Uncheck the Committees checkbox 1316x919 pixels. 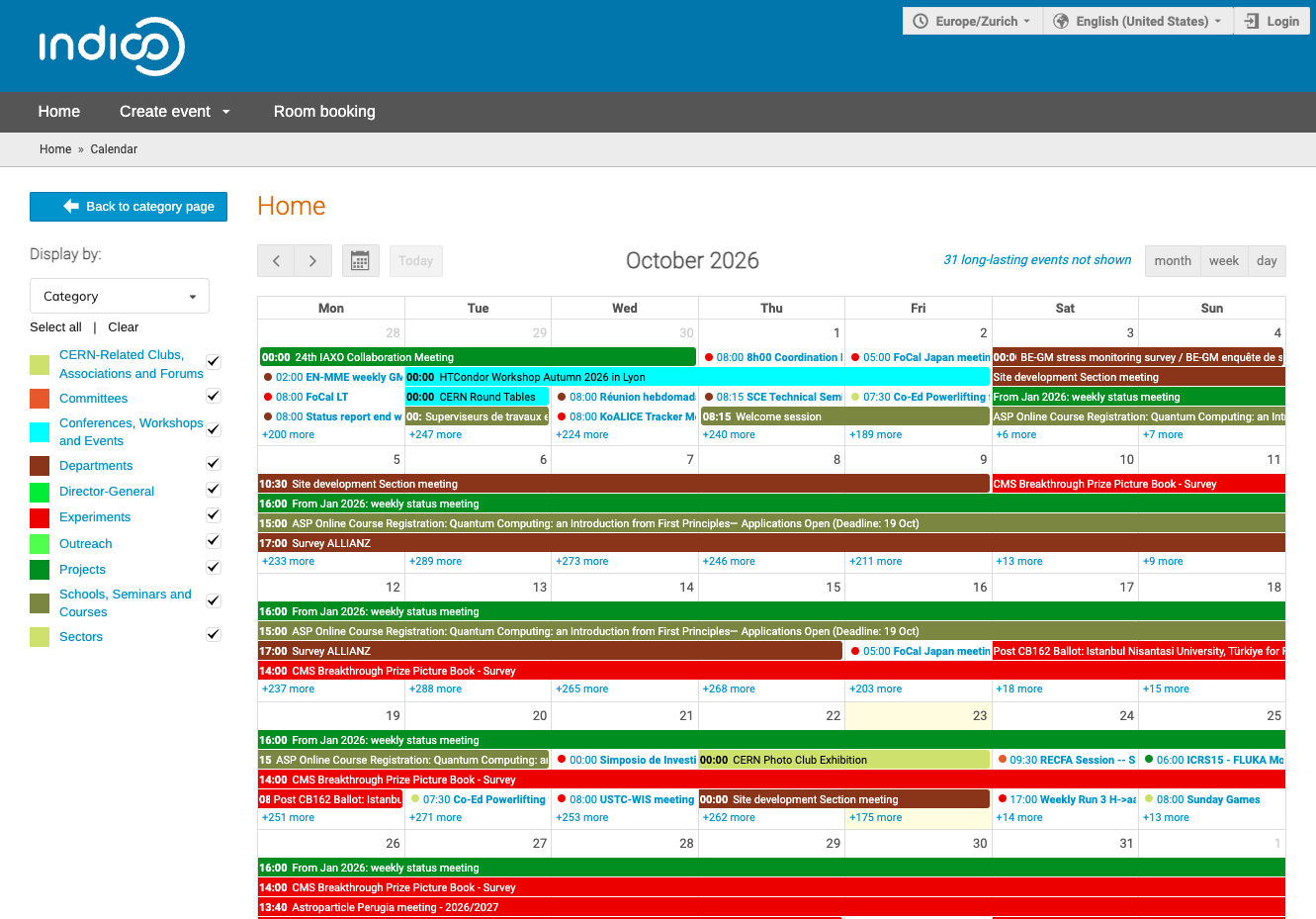pos(213,396)
